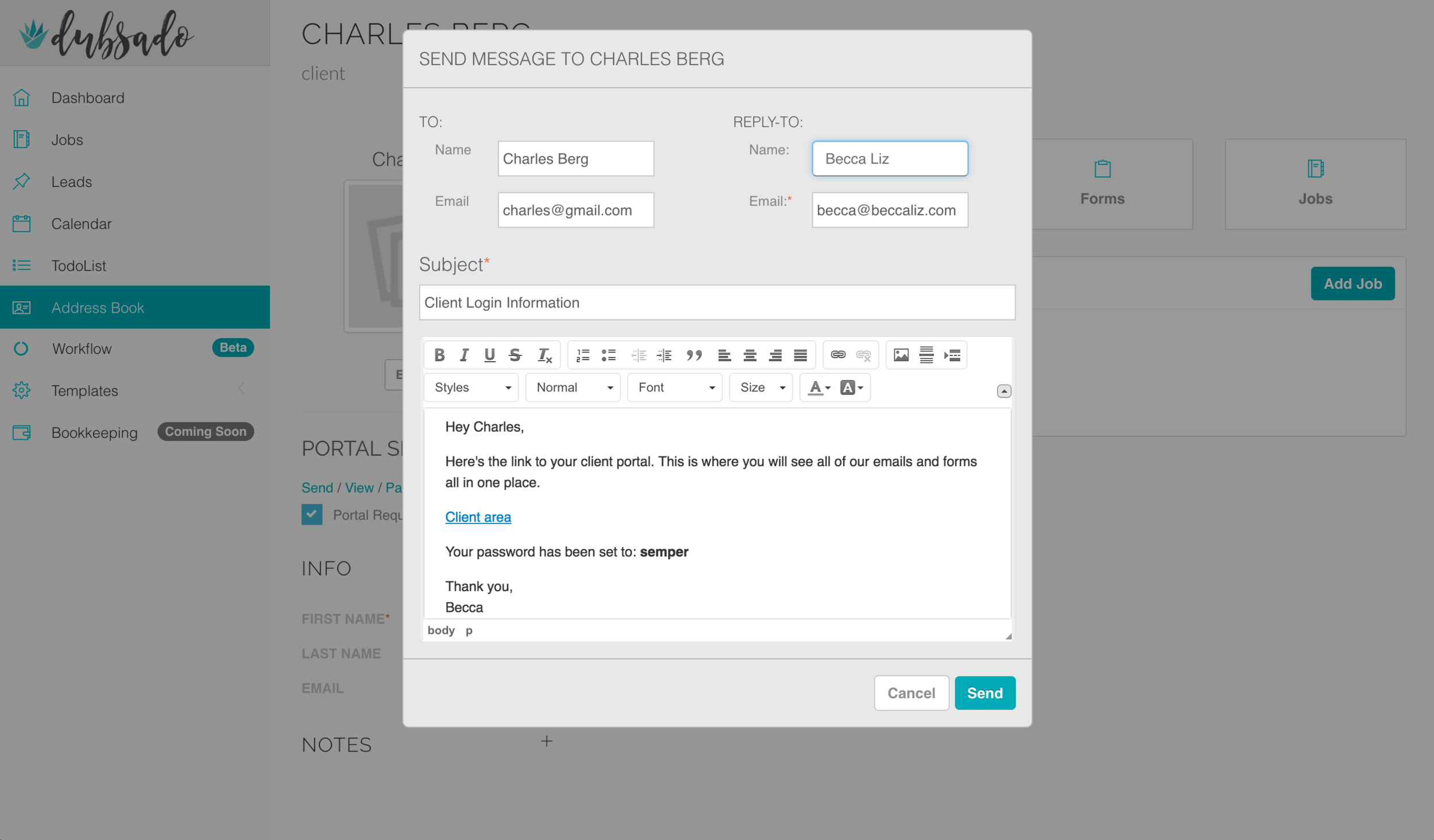Screen dimensions: 1434x840
Task: Click the Send button
Action: point(984,693)
